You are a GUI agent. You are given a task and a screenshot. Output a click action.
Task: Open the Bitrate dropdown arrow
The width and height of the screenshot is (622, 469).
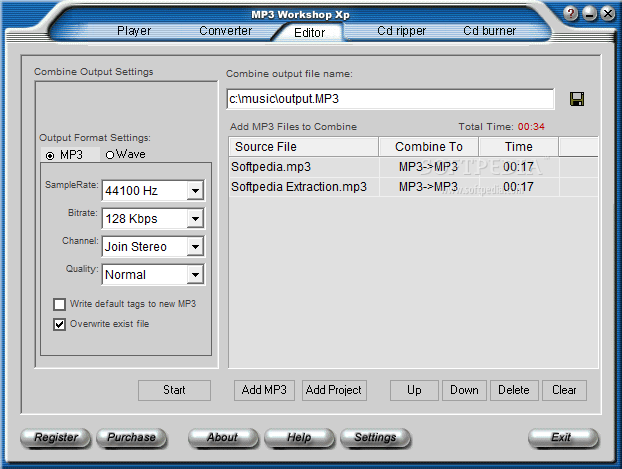tap(195, 219)
